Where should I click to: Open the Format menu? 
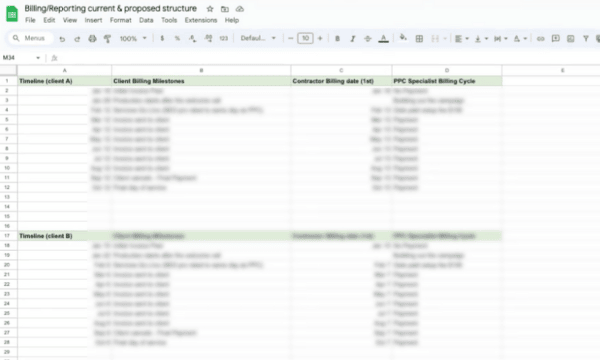tap(121, 20)
